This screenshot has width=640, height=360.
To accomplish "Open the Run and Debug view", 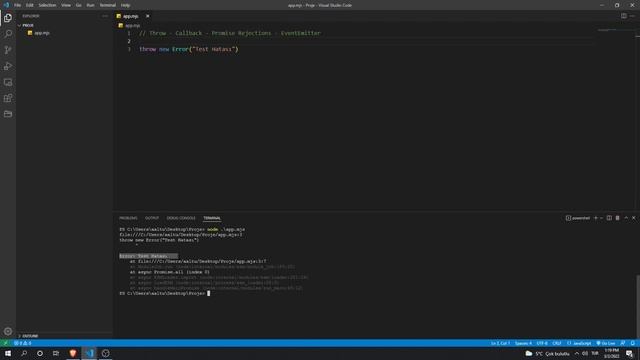I will point(8,66).
